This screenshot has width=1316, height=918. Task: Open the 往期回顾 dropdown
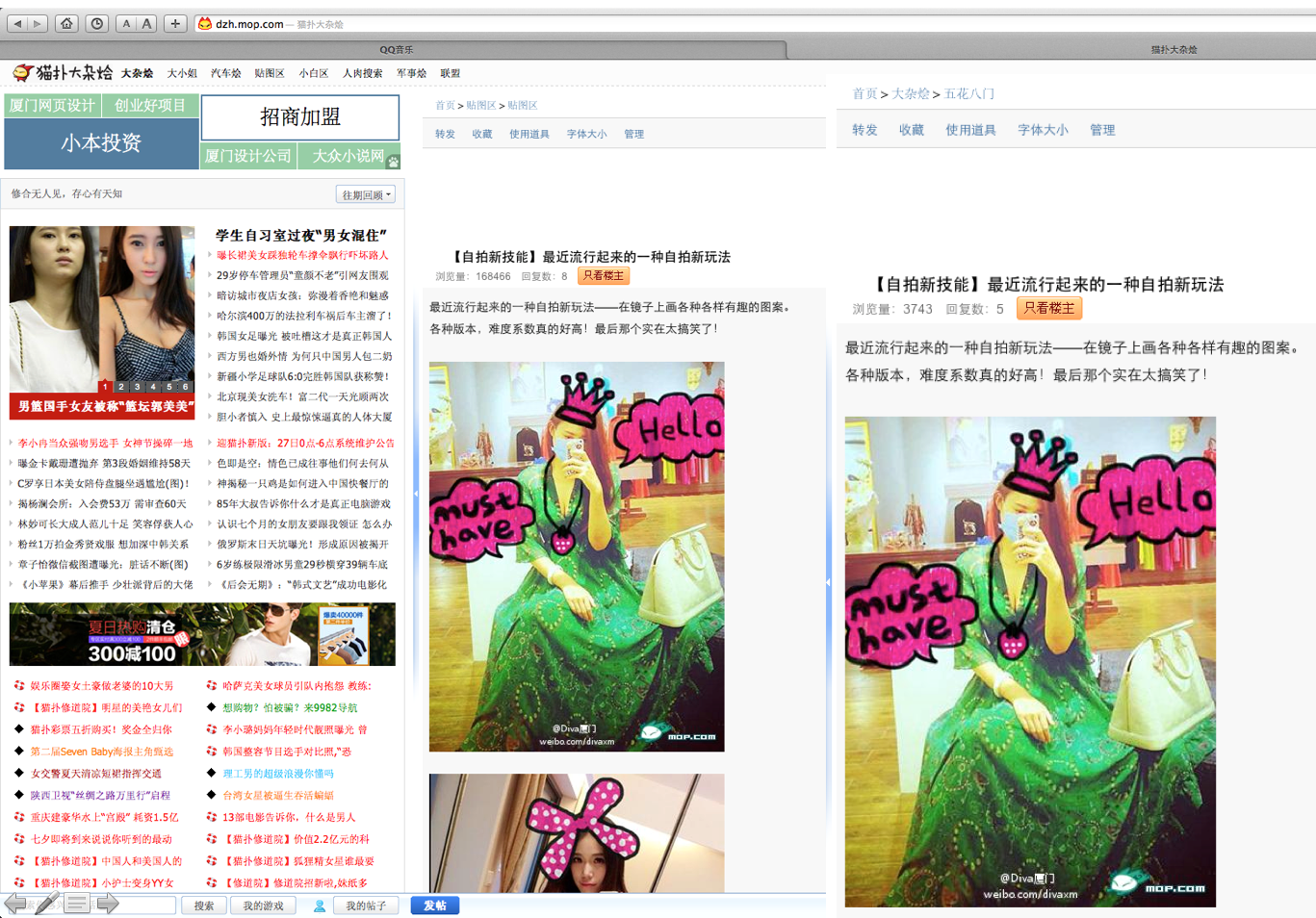tap(367, 193)
